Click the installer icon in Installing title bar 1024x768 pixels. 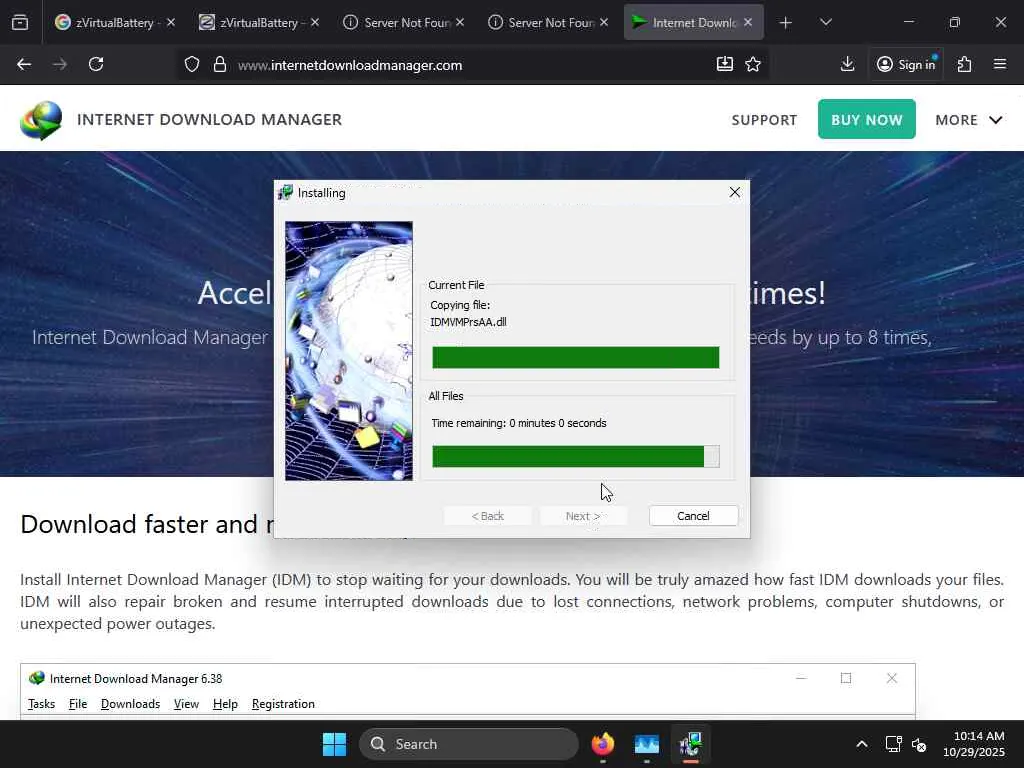coord(285,193)
